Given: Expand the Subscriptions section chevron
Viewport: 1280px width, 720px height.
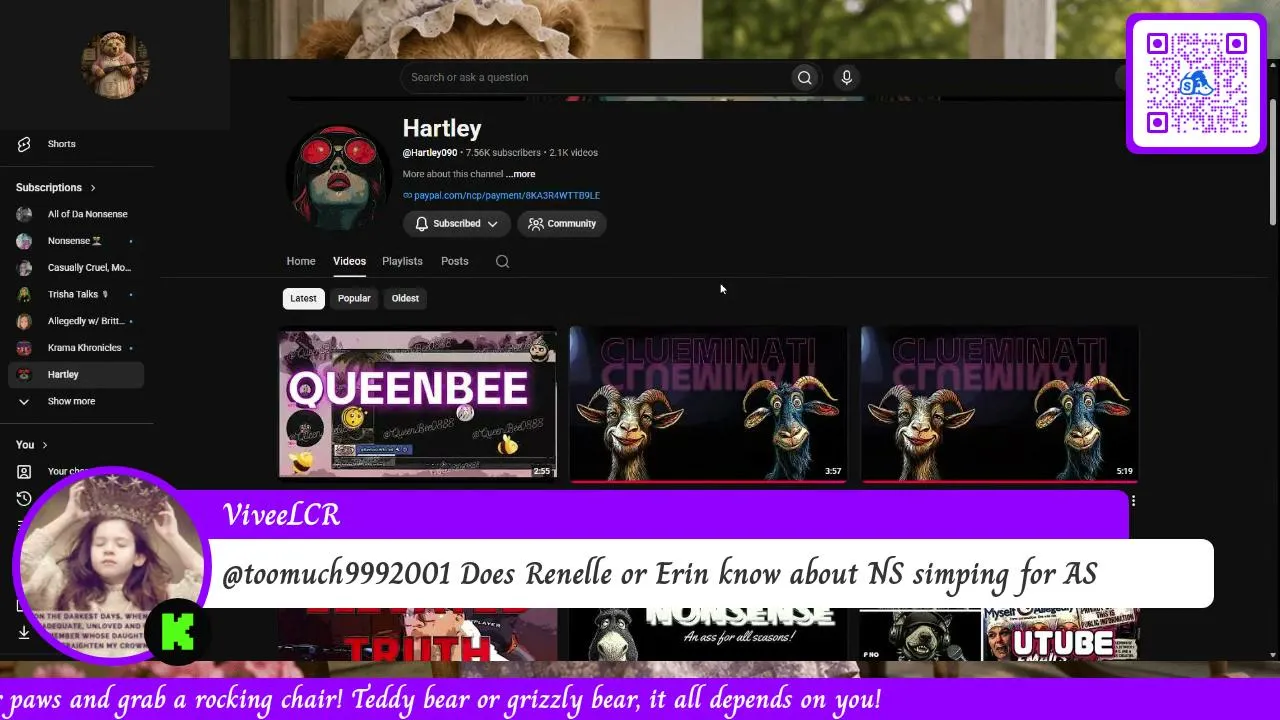Looking at the screenshot, I should (93, 188).
